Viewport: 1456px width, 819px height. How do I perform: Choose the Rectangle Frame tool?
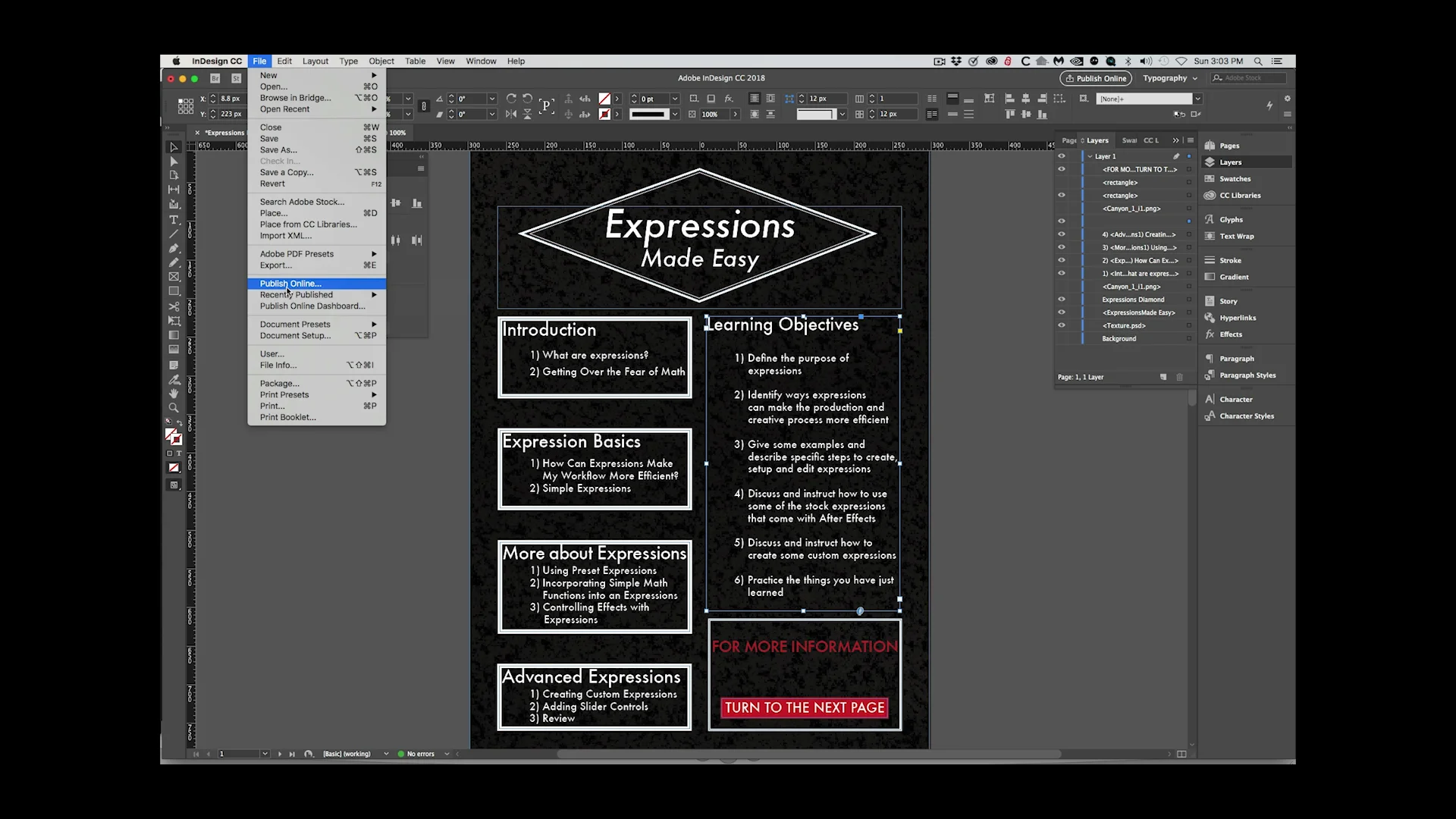tap(174, 277)
